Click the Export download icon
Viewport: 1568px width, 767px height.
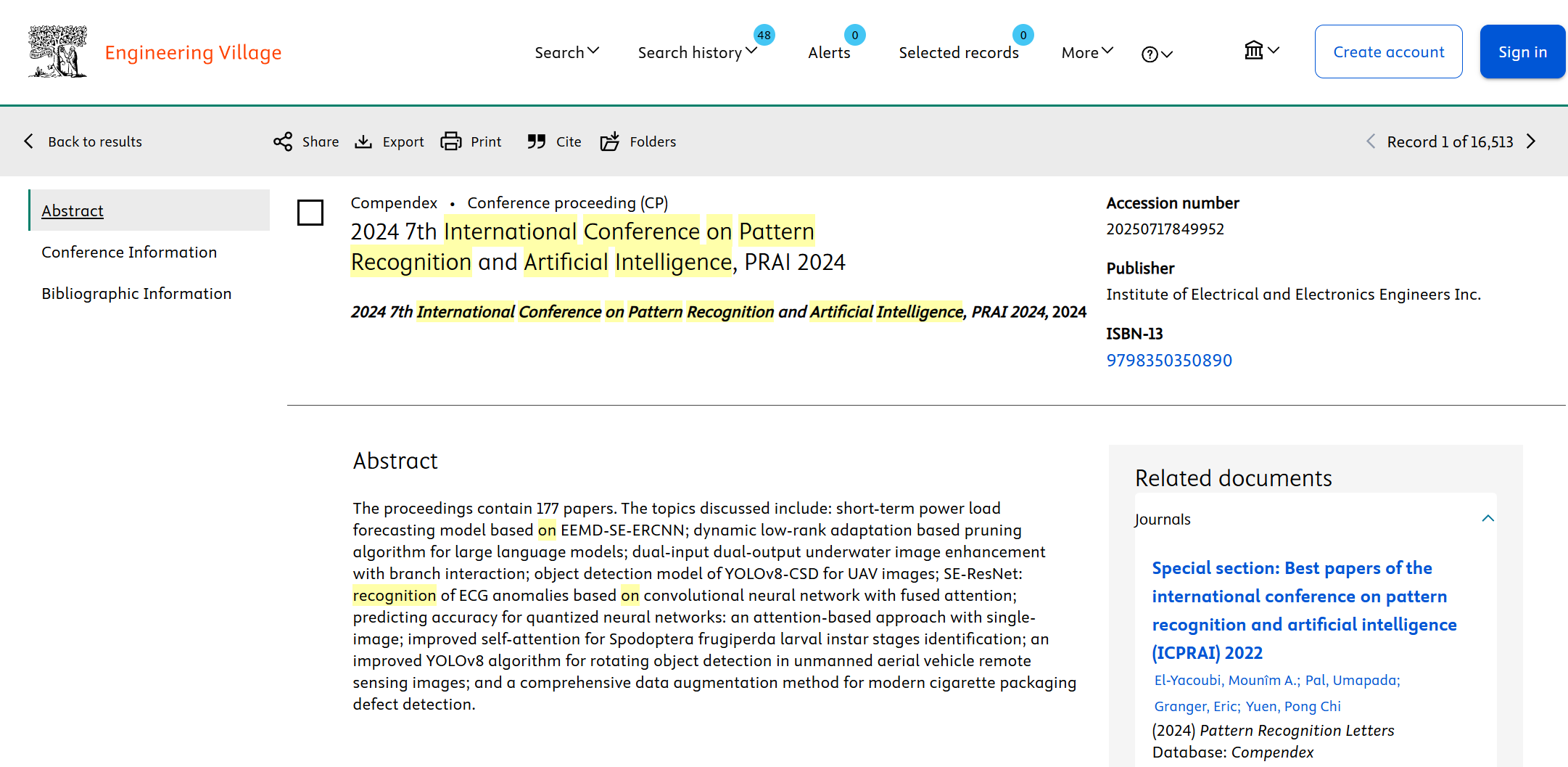(363, 141)
